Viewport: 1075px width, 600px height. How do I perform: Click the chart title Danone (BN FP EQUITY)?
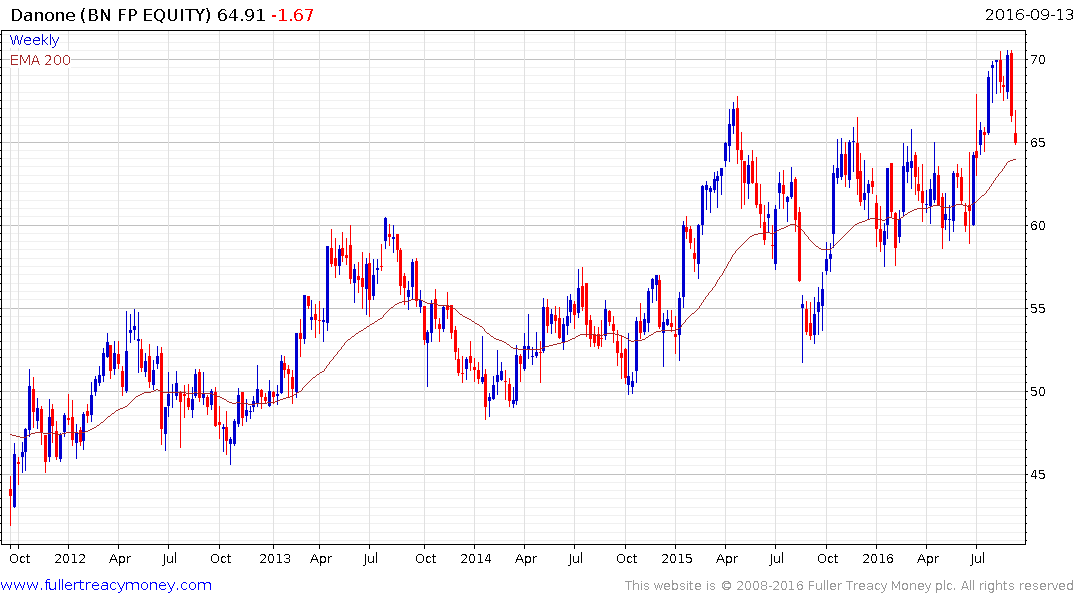(x=111, y=15)
